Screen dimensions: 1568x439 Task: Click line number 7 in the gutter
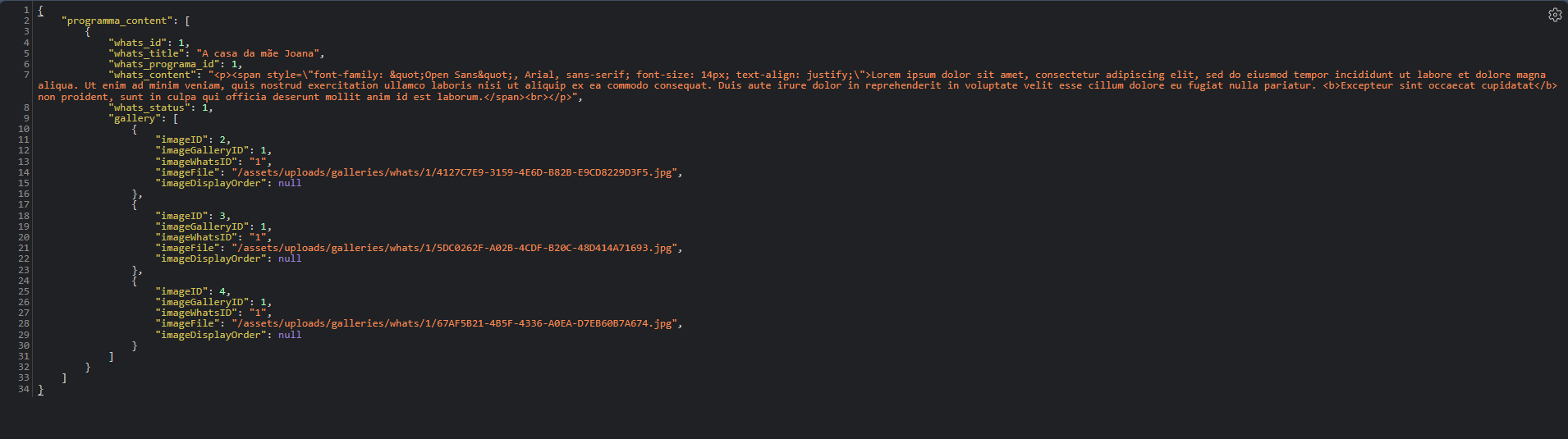coord(26,75)
